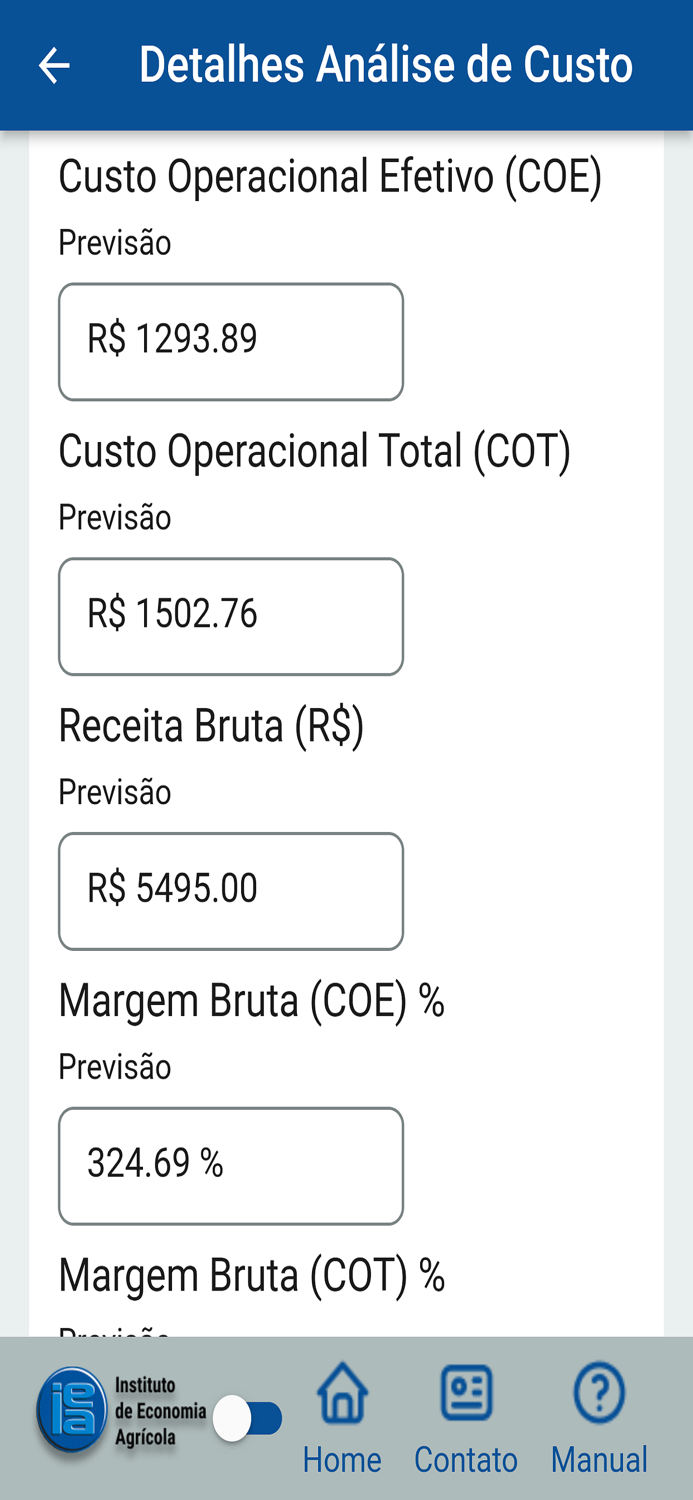Select the COT Previsão field showing R$ 1502.76

[231, 616]
